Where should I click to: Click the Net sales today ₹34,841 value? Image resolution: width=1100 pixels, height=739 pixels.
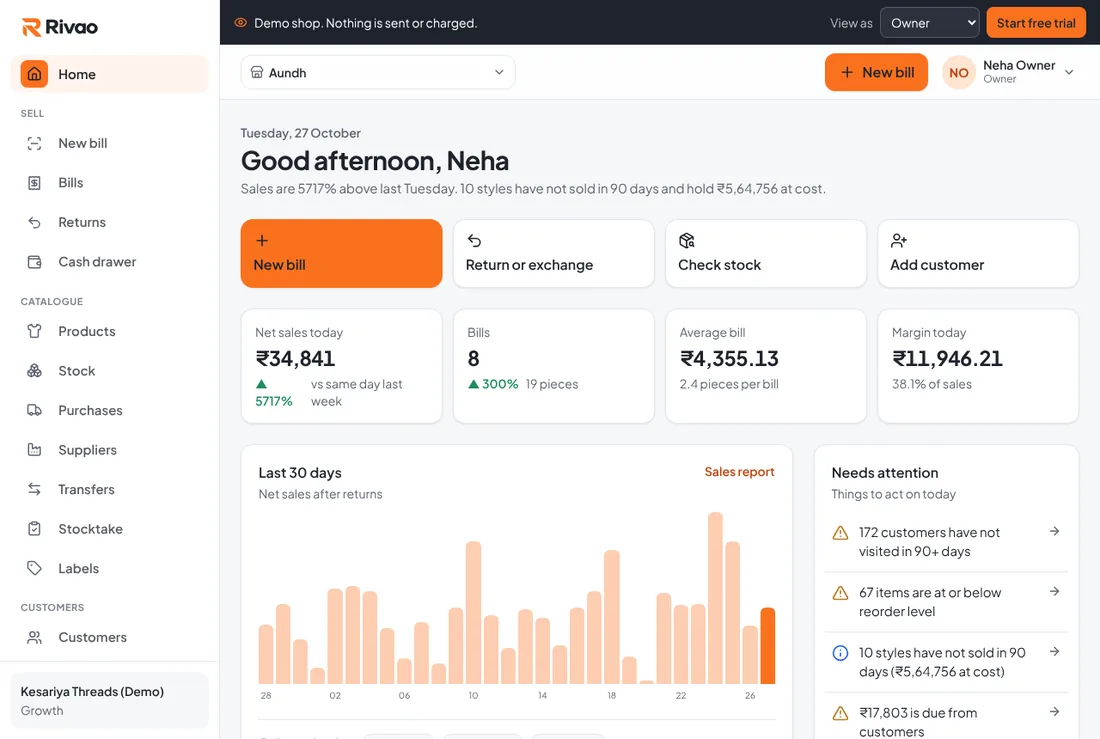click(x=295, y=359)
